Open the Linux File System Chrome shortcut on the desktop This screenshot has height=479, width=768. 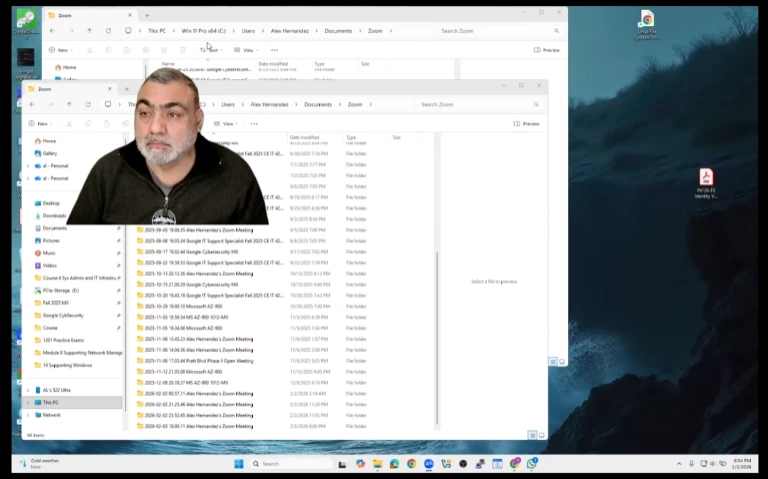tap(647, 25)
